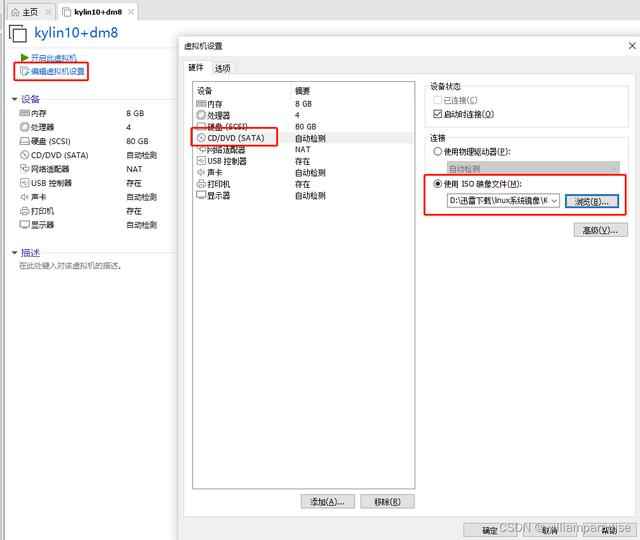Click 取消 button in settings dialog
640x540 pixels.
[549, 530]
